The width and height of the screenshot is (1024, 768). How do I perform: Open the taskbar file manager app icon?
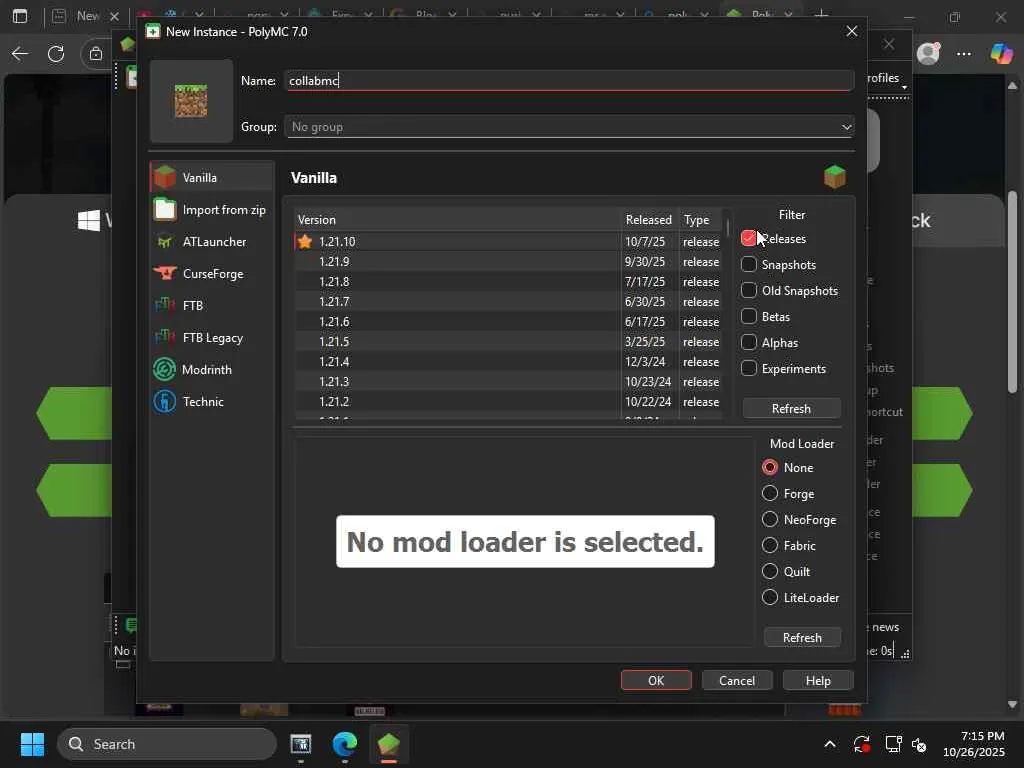301,744
